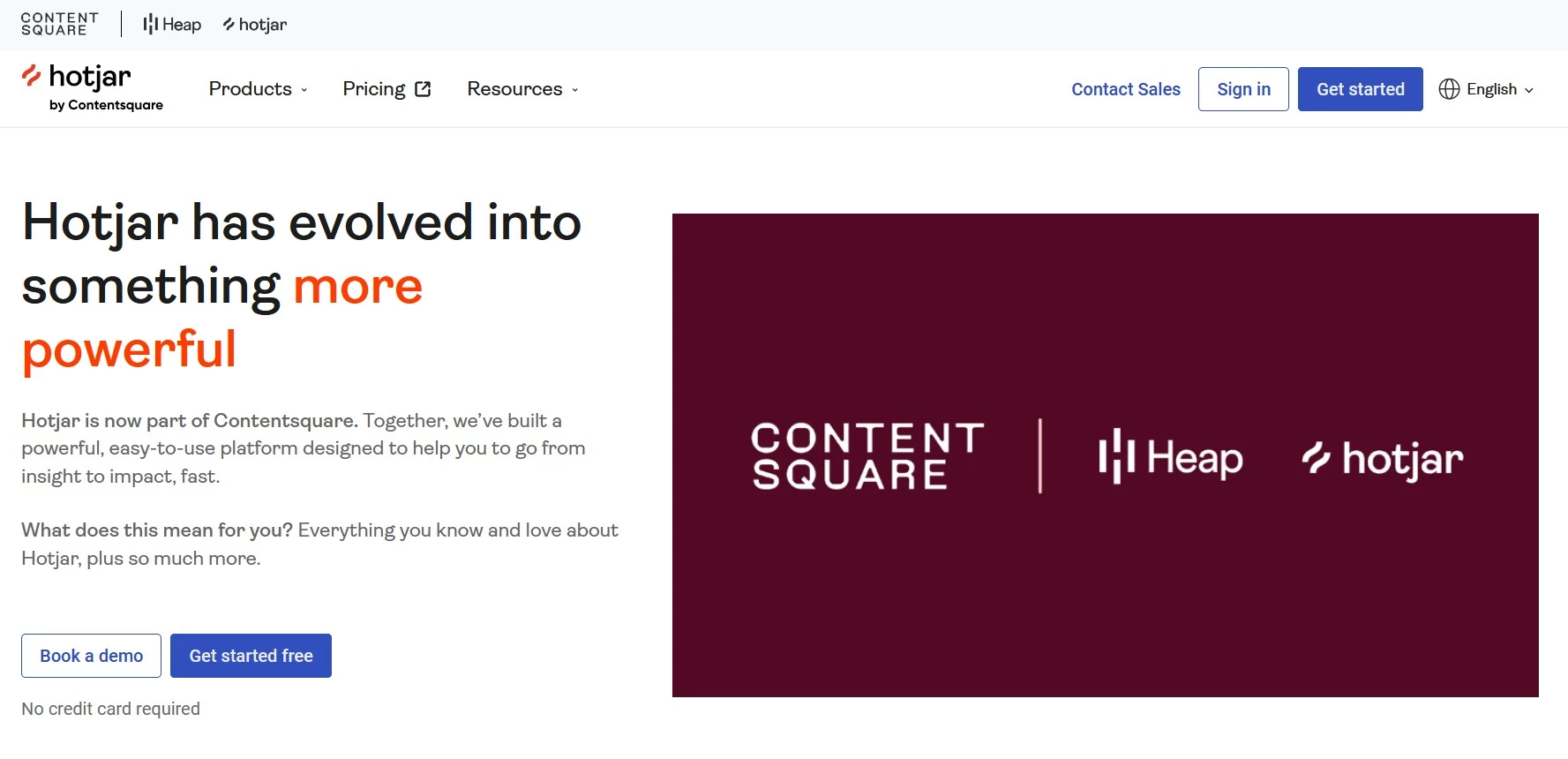Click the Resources dropdown chevron
The height and width of the screenshot is (759, 1568).
575,90
